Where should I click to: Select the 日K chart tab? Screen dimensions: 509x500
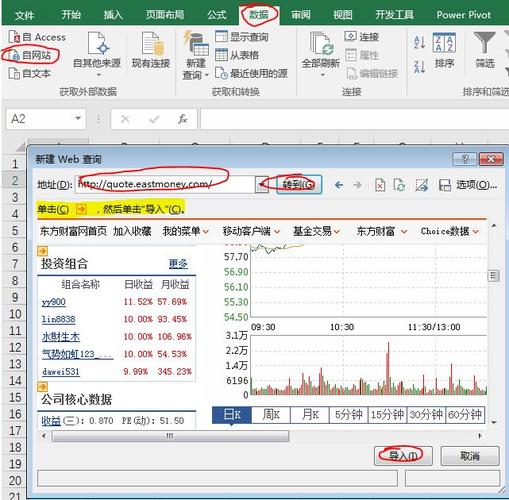[232, 415]
